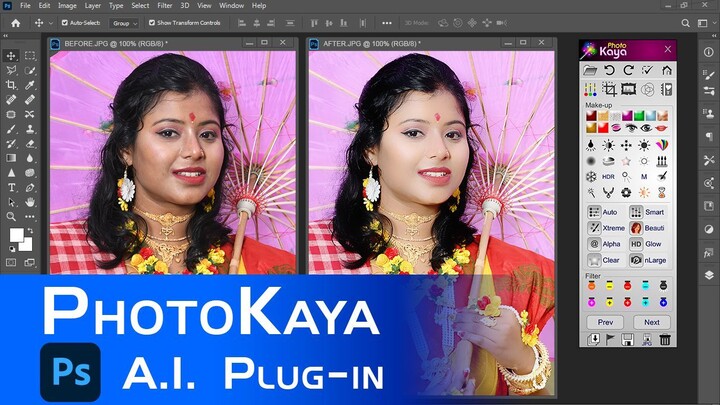
Task: Click the HDR effect icon
Action: 608,176
